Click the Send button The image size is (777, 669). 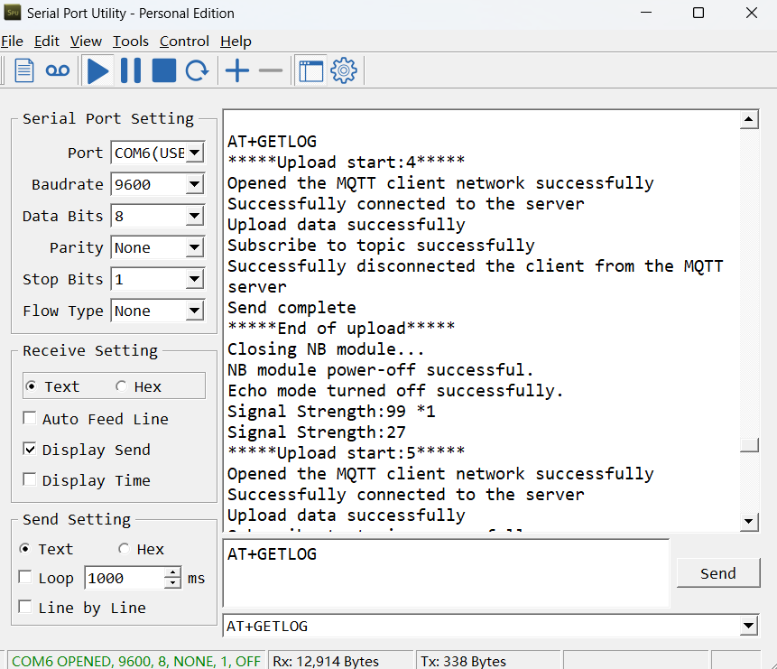718,573
